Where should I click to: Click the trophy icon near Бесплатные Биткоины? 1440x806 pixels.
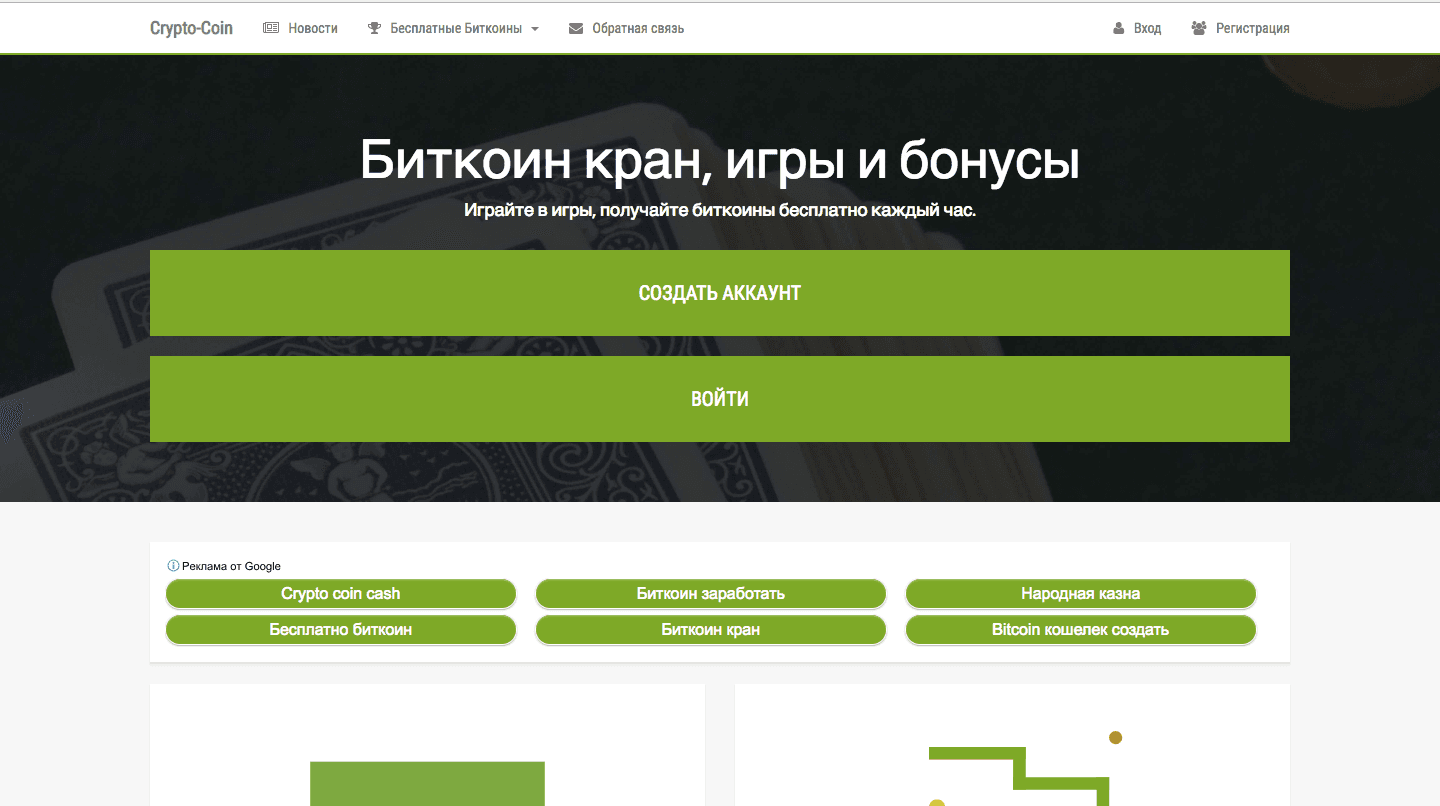(374, 27)
